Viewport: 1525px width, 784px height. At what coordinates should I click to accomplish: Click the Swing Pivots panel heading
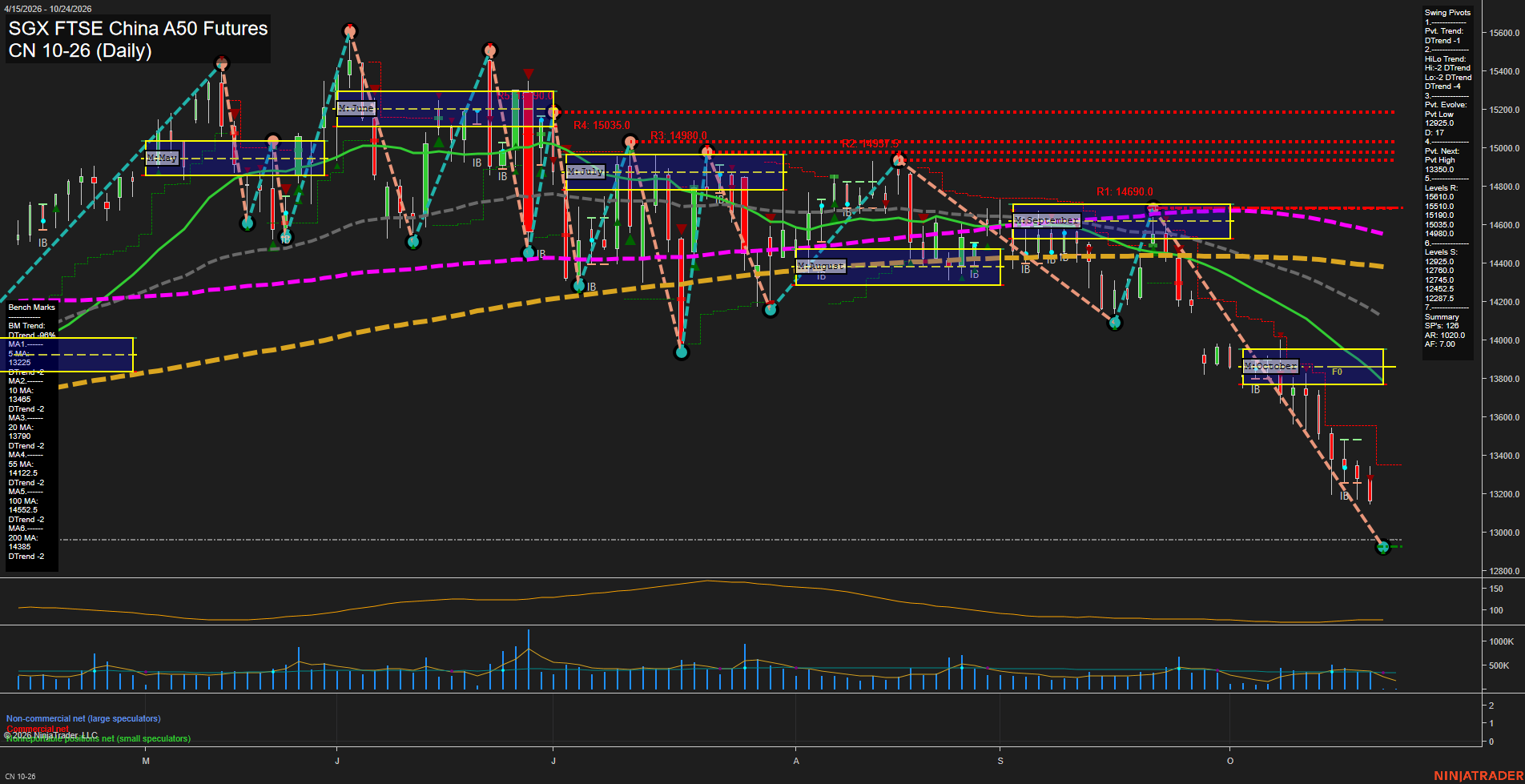pyautogui.click(x=1447, y=13)
